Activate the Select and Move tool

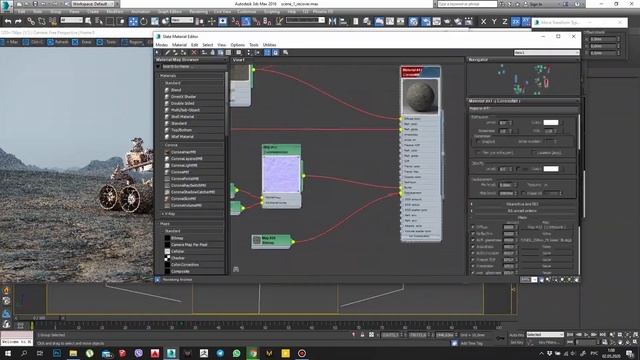pos(133,21)
